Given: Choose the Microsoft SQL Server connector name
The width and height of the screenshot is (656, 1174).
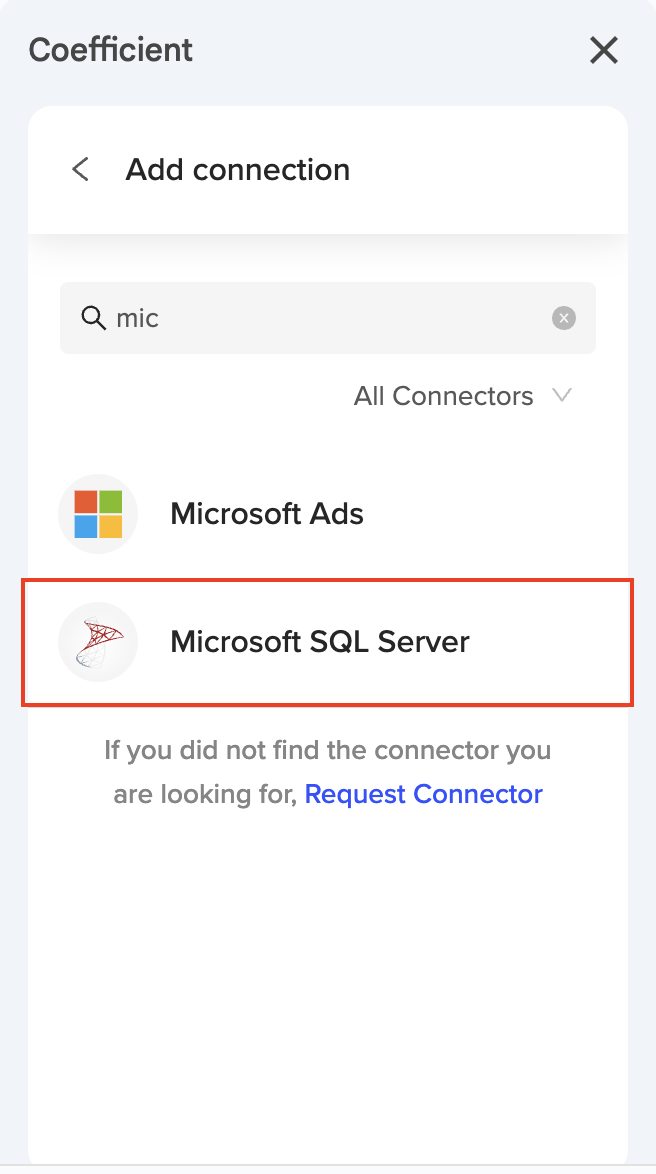Looking at the screenshot, I should 320,641.
